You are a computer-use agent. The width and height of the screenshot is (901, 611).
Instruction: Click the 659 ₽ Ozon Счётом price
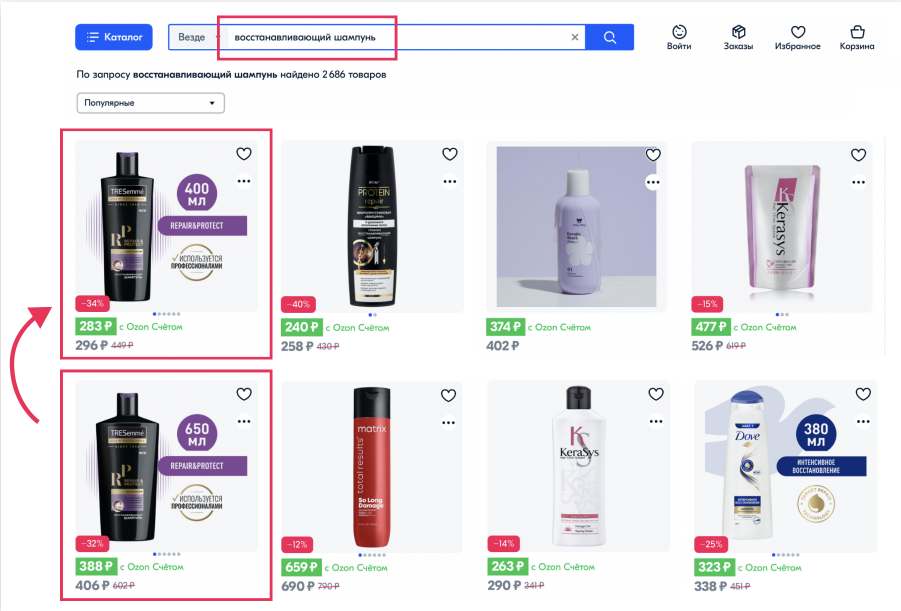[x=302, y=567]
